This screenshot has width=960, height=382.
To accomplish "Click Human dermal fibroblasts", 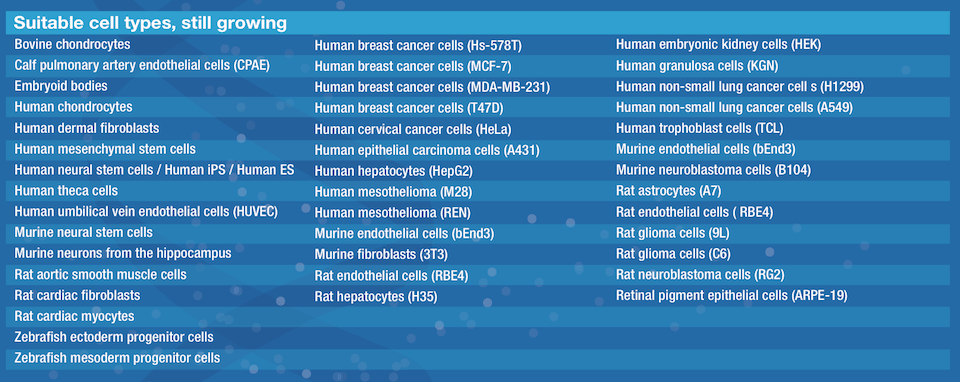I will (87, 129).
